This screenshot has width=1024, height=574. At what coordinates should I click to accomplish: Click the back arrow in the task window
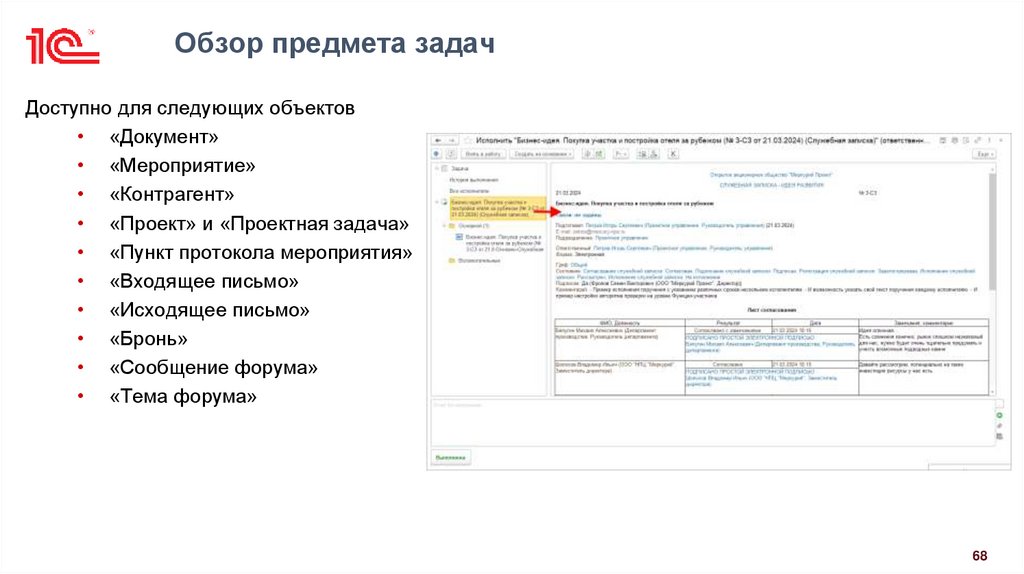[x=438, y=140]
